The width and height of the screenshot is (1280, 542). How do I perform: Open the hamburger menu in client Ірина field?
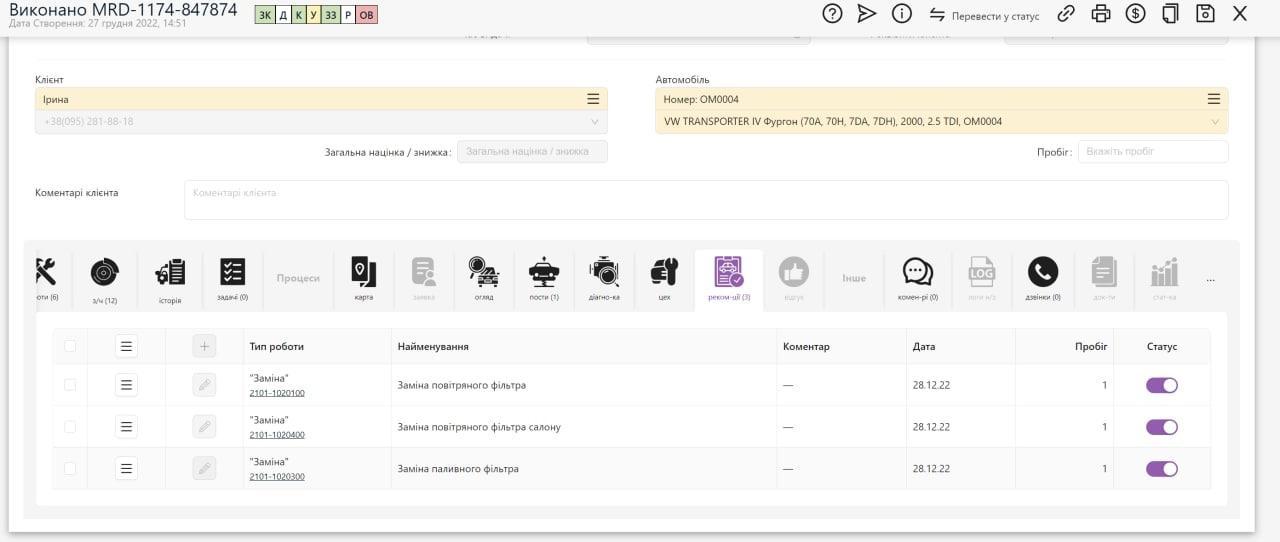593,99
